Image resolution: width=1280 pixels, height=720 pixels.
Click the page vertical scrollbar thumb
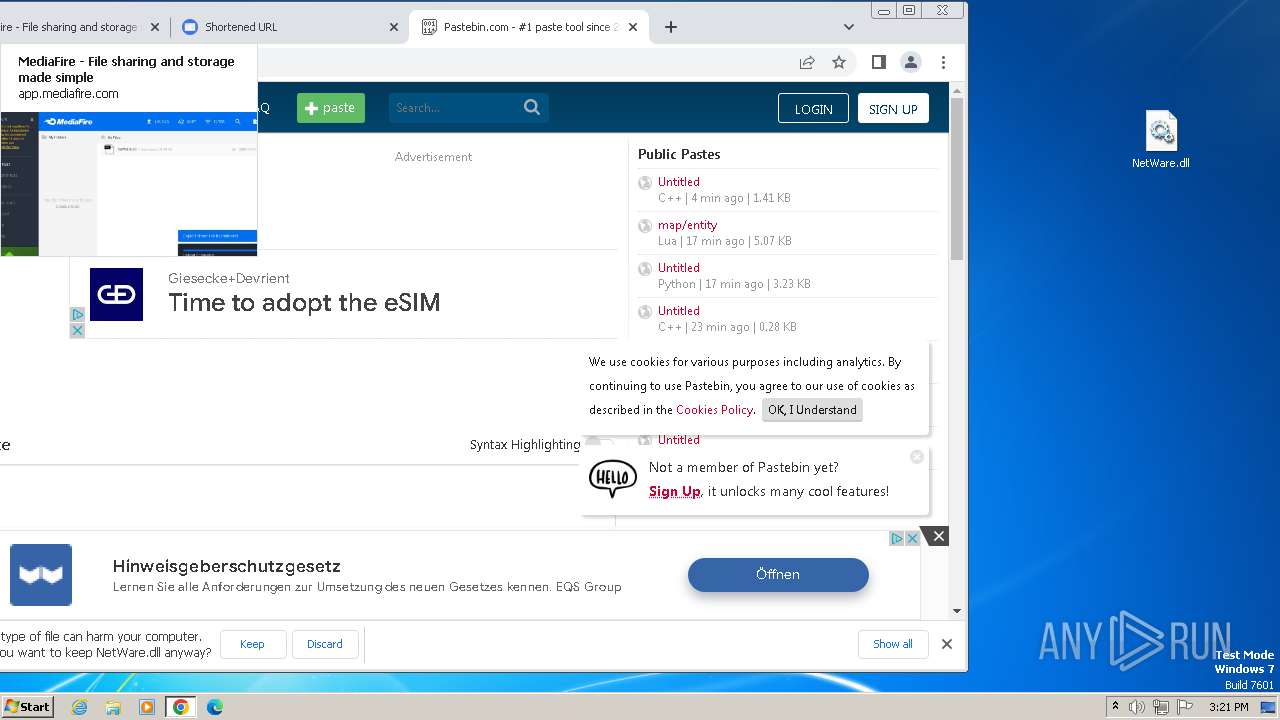coord(957,180)
